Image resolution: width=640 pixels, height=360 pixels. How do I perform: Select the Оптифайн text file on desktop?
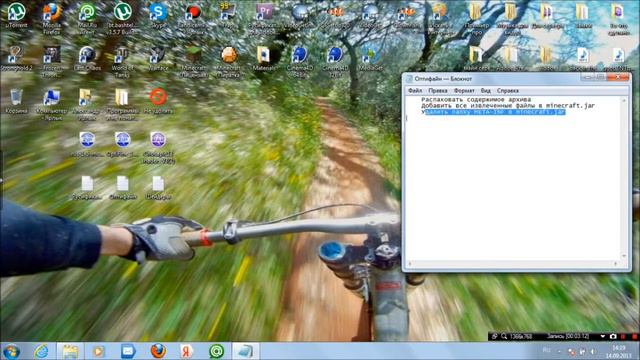click(x=122, y=187)
